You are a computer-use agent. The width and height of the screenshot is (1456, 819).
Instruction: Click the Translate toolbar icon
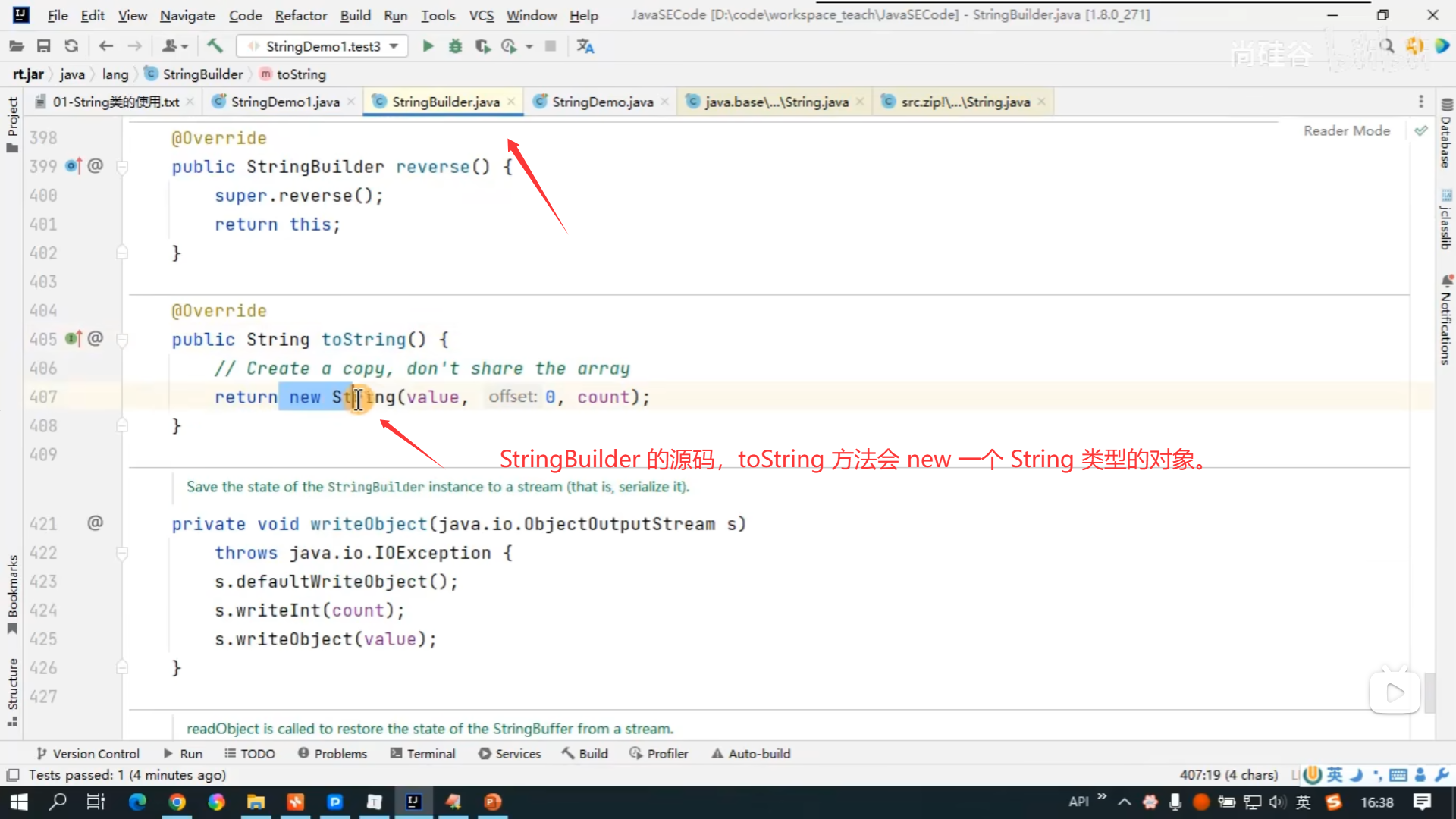click(x=585, y=46)
